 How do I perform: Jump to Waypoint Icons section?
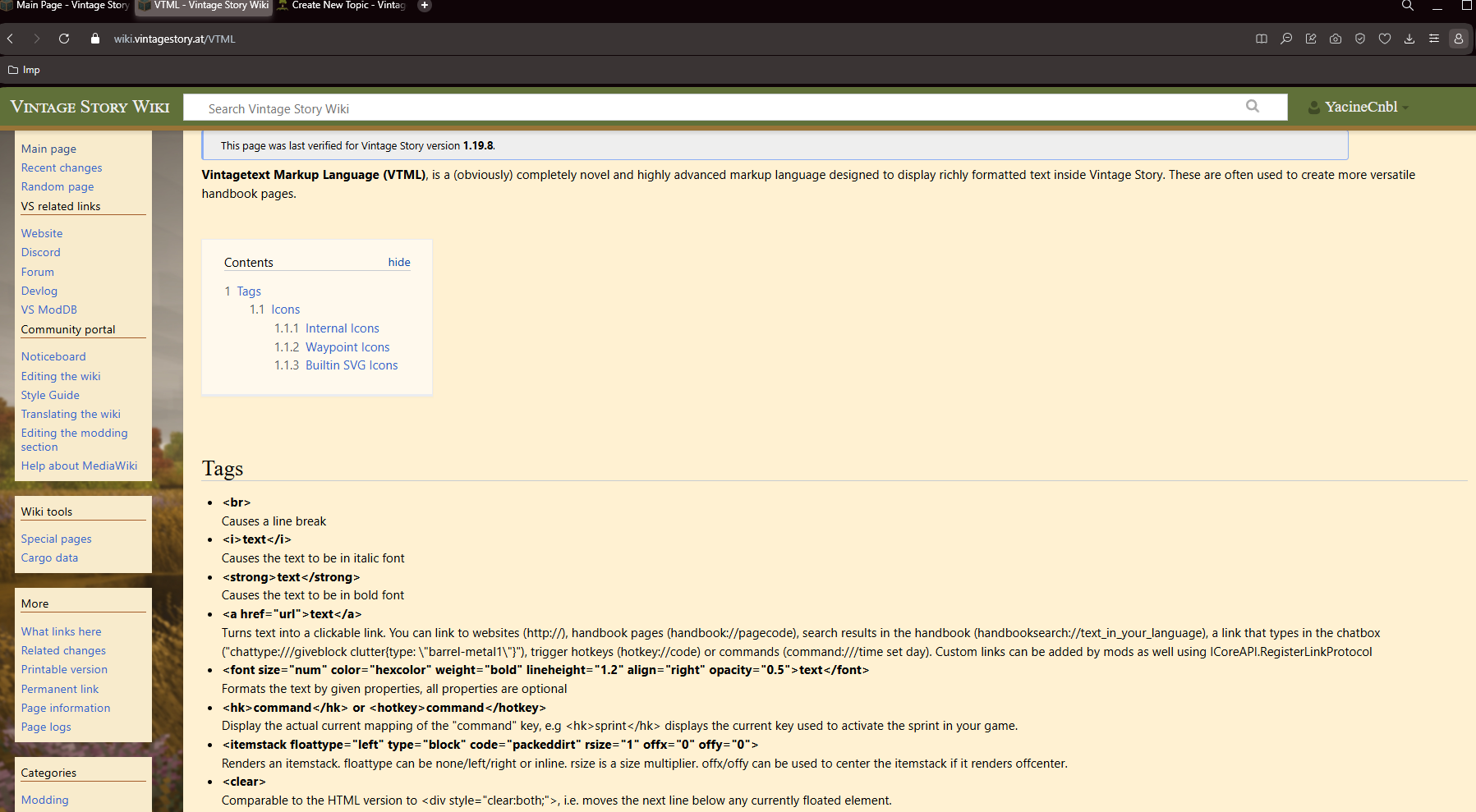tap(347, 347)
